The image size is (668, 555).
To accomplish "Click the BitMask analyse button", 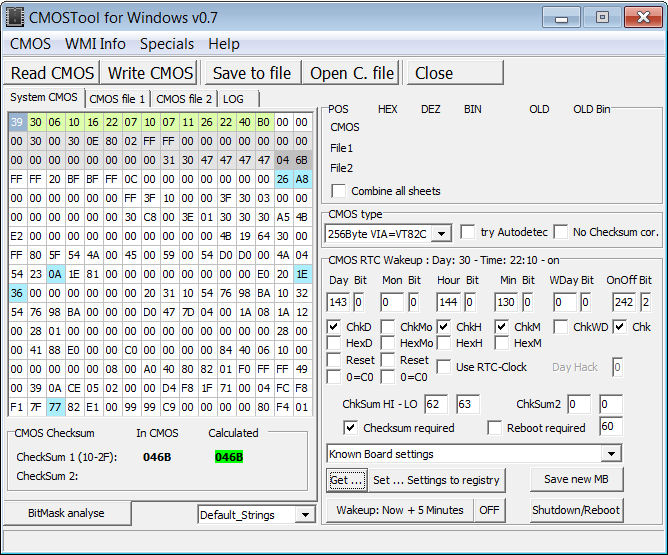I will click(x=66, y=513).
